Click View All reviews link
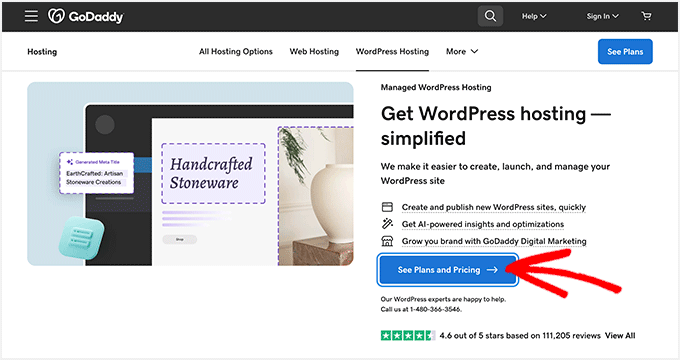 click(620, 335)
